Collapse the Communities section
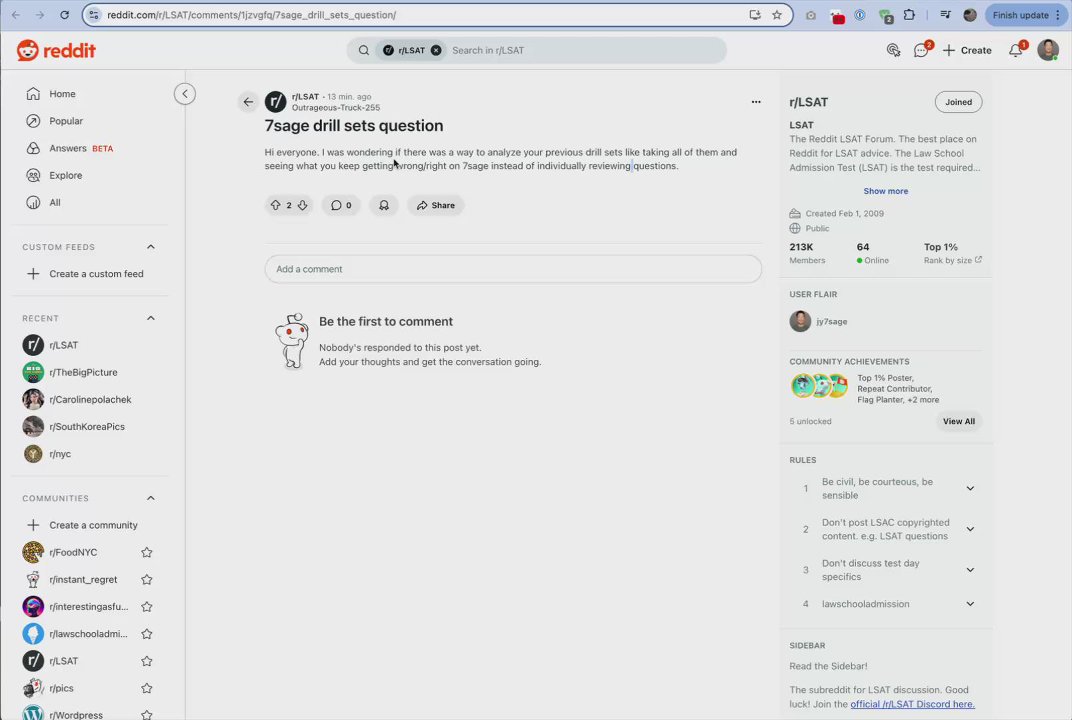Screen dimensions: 1072x720 [150, 498]
